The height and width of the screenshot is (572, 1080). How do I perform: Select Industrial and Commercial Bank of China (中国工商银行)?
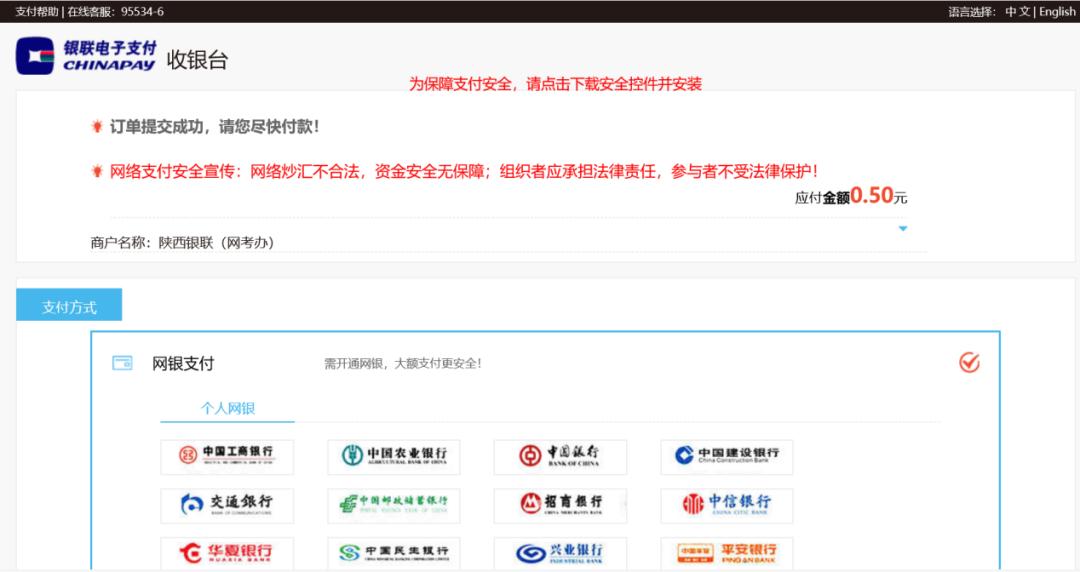tap(227, 457)
